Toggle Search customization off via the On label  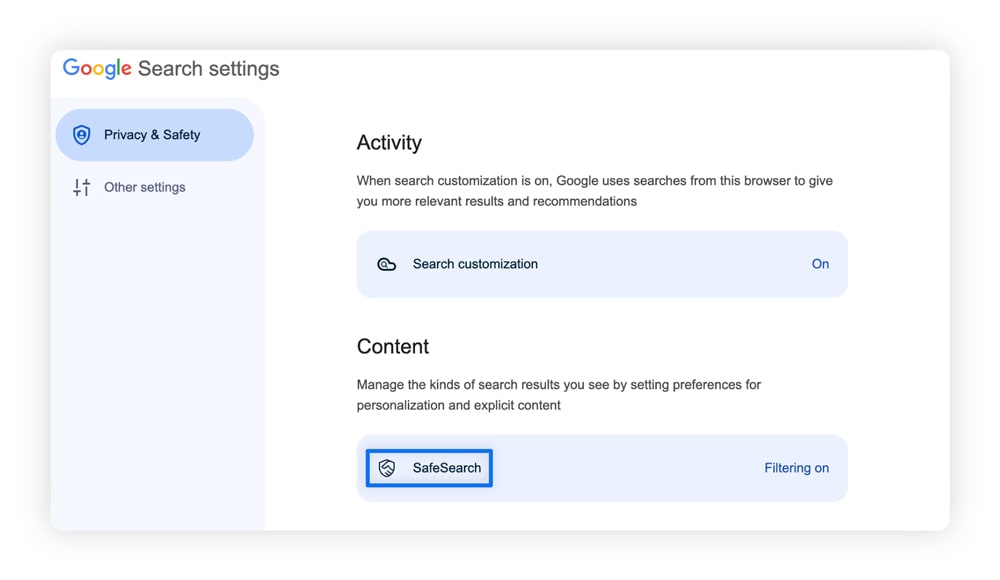[820, 264]
